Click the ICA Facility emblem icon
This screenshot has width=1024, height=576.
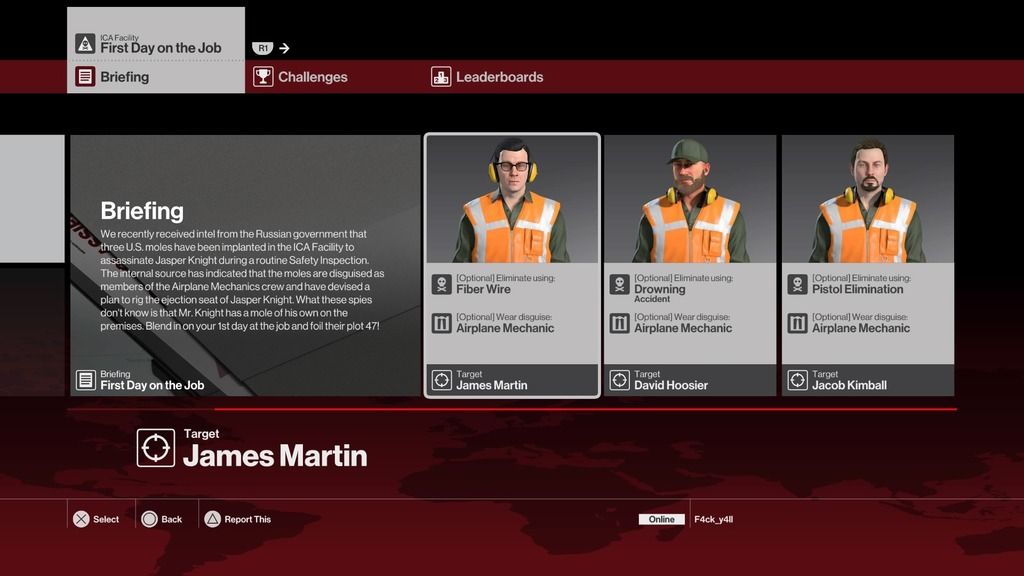85,44
